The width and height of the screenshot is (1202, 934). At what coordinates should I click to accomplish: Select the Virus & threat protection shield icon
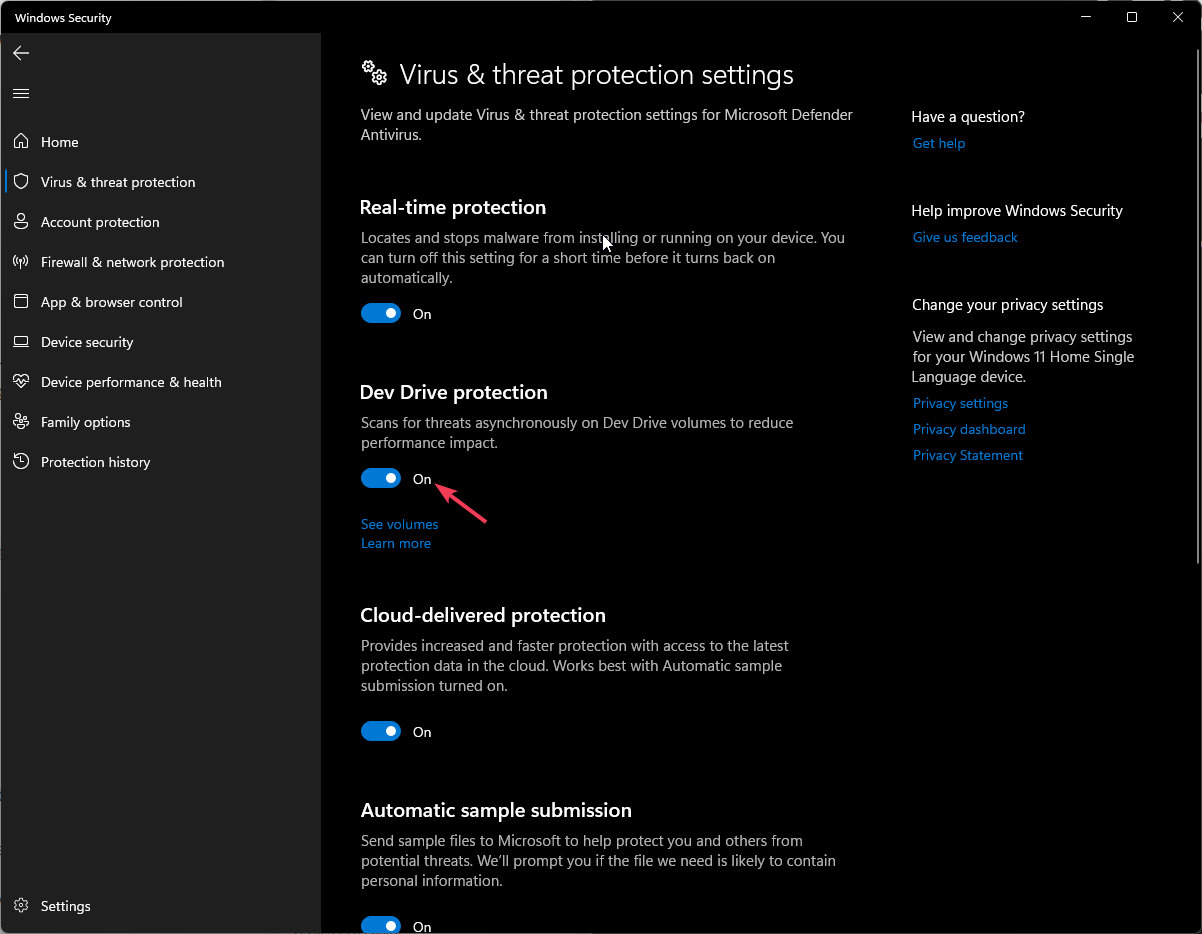[20, 181]
